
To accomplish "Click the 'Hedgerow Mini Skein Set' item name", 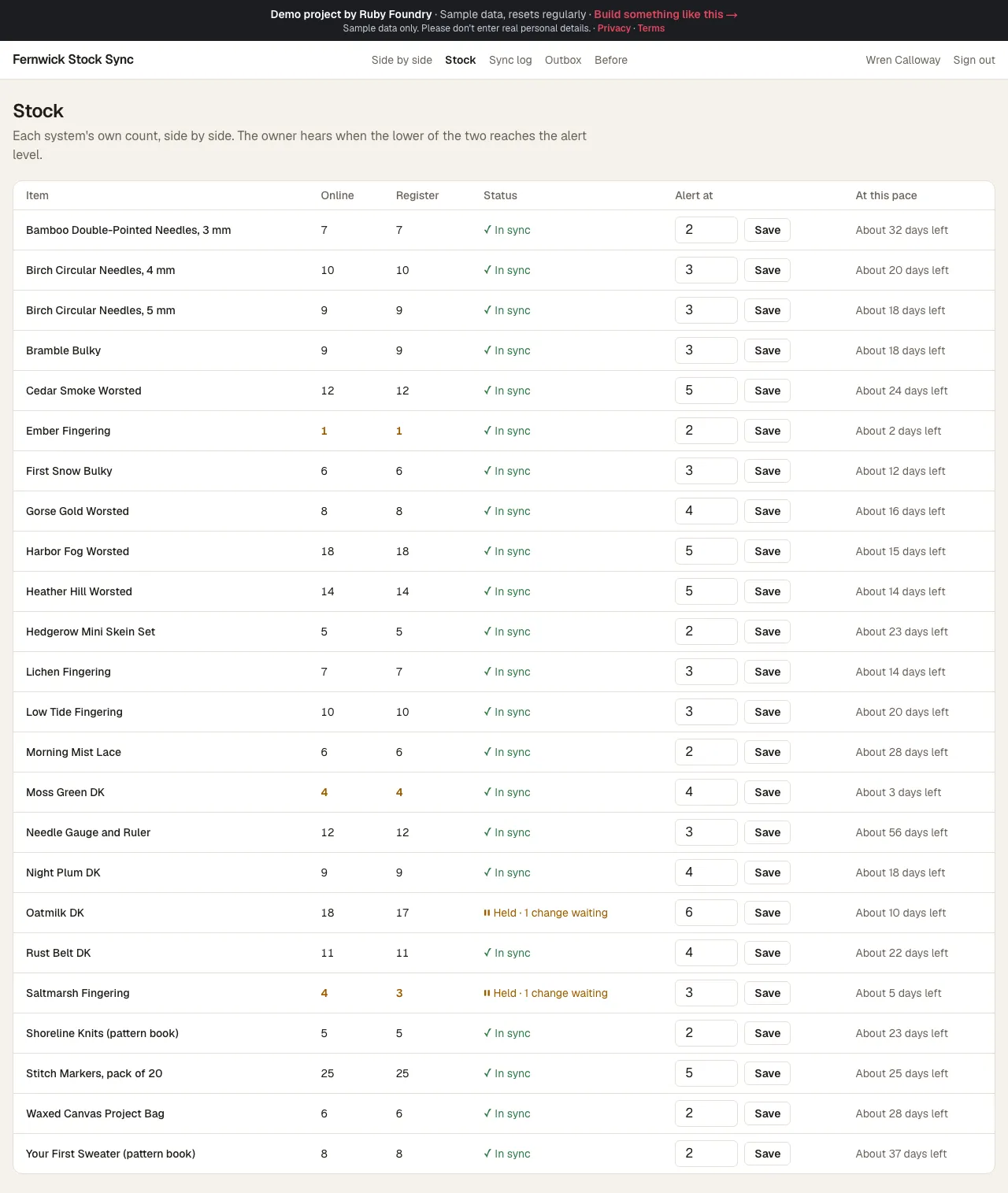I will pyautogui.click(x=91, y=632).
